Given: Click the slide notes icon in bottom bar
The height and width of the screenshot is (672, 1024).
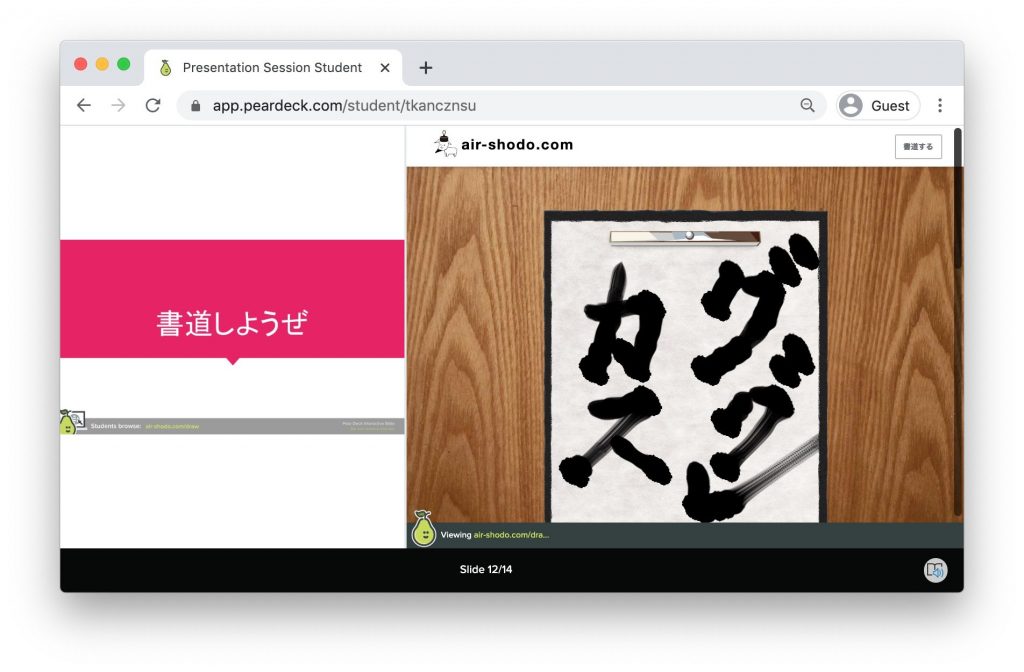Looking at the screenshot, I should [x=935, y=570].
